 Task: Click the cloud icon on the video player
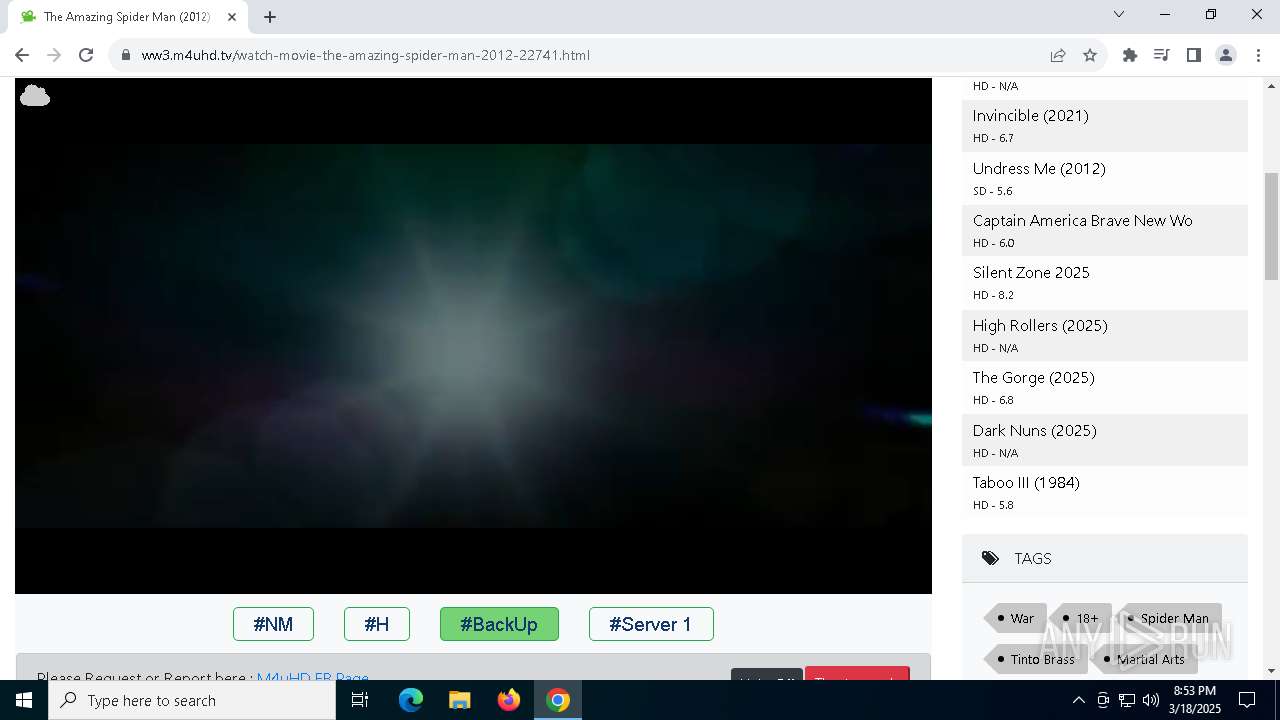(x=35, y=96)
